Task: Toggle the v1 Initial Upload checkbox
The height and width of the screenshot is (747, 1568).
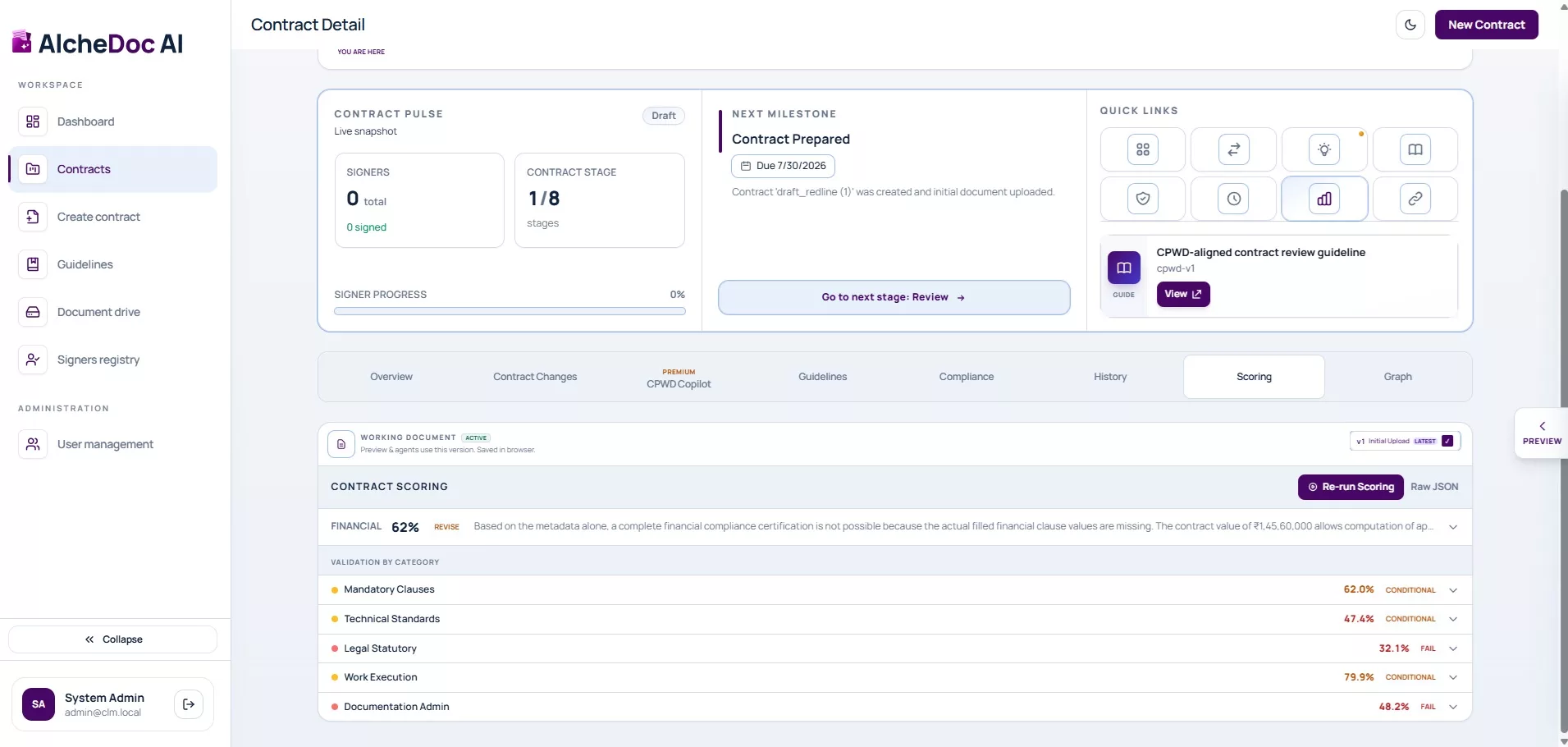Action: (x=1447, y=441)
